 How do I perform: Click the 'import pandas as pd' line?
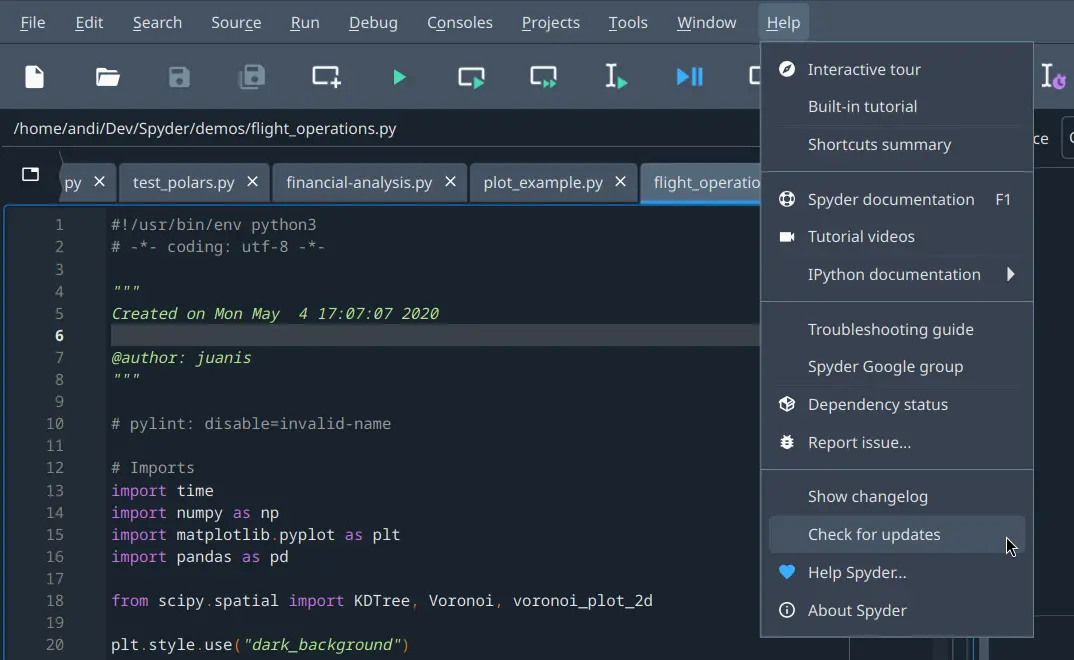(200, 557)
